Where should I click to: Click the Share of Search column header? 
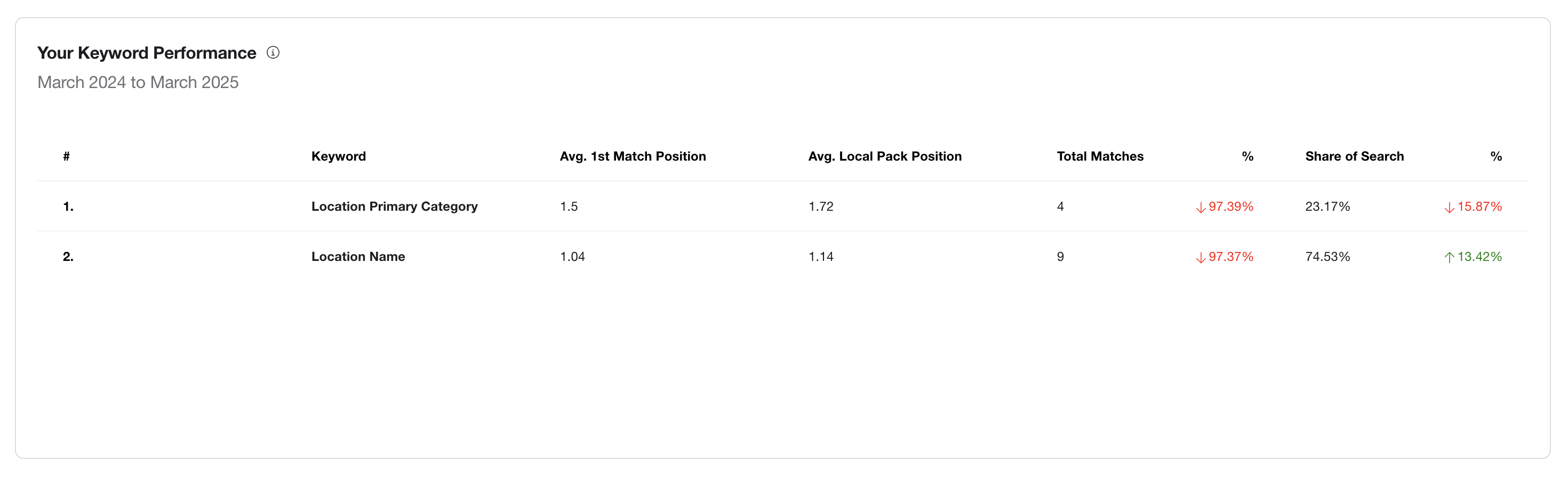(1354, 156)
